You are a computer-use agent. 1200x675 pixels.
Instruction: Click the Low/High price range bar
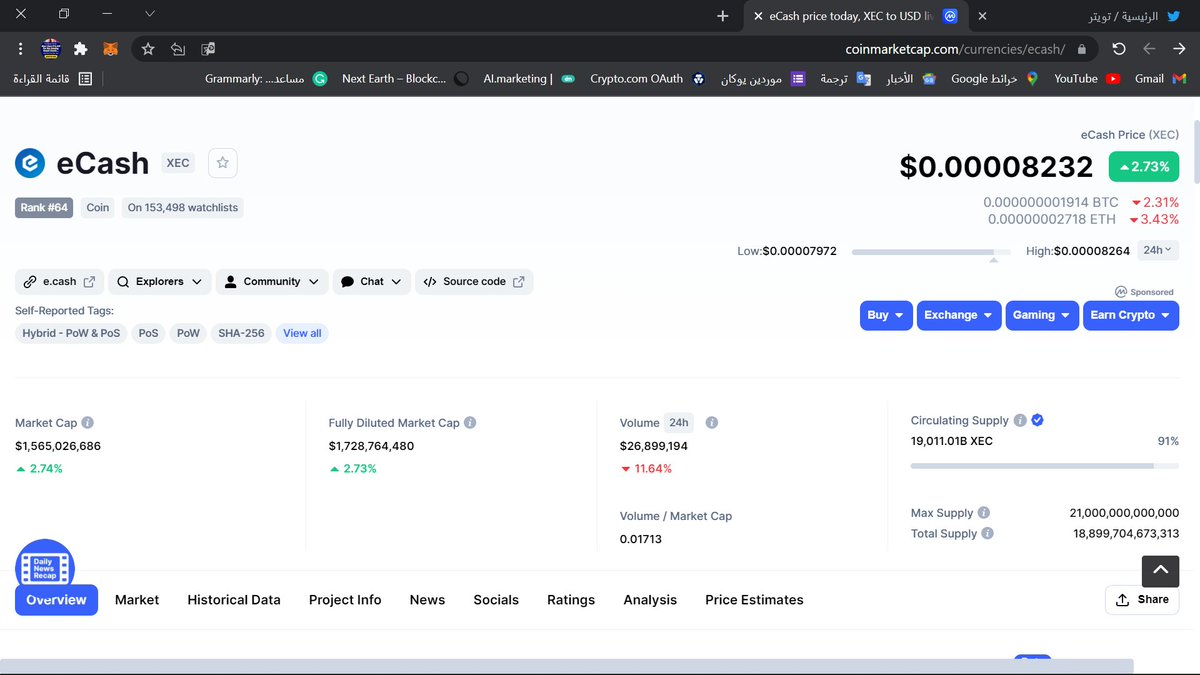point(932,252)
